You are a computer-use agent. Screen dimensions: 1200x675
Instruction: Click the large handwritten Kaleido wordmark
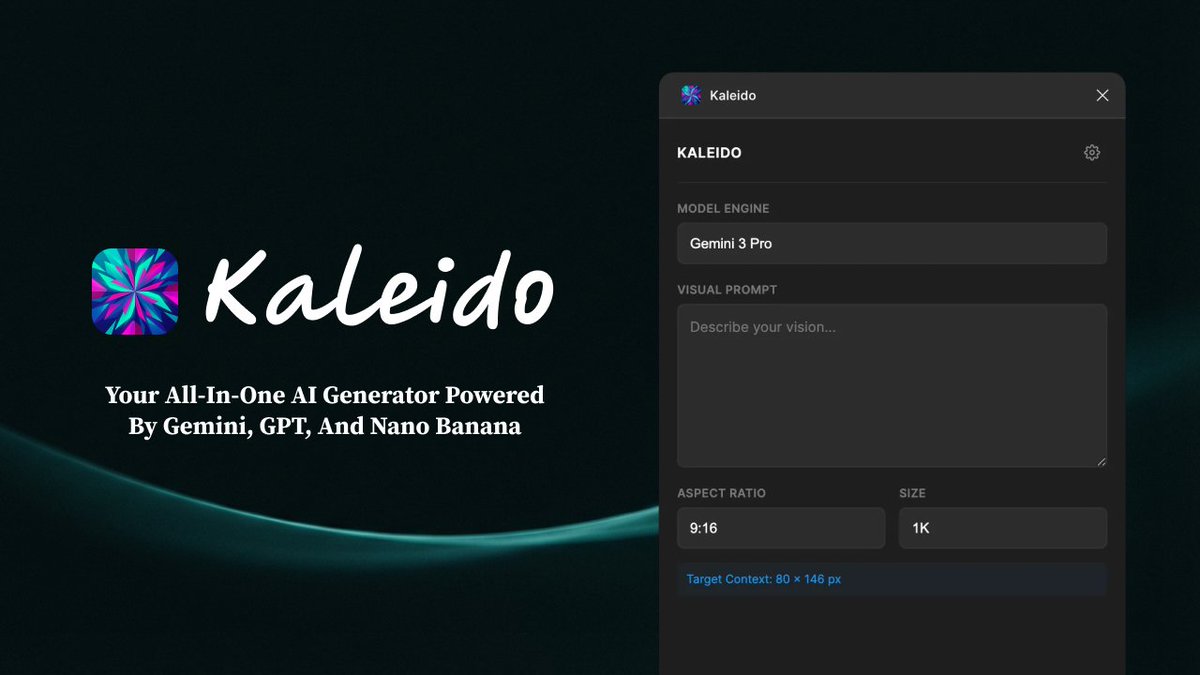tap(379, 290)
